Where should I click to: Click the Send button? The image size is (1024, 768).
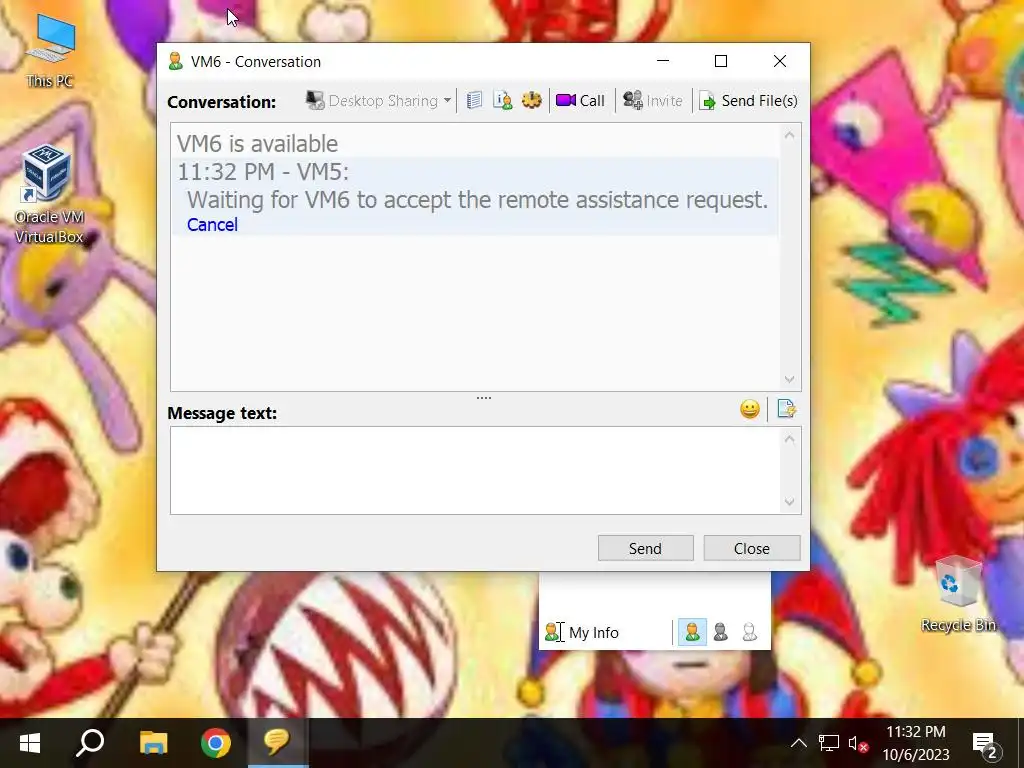[645, 549]
